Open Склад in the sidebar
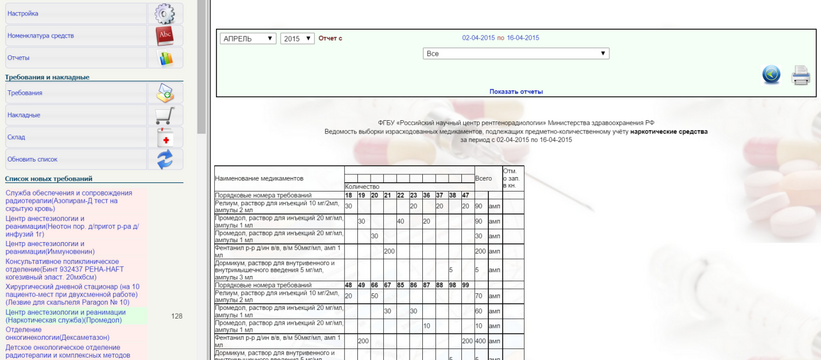821x360 pixels. point(76,137)
